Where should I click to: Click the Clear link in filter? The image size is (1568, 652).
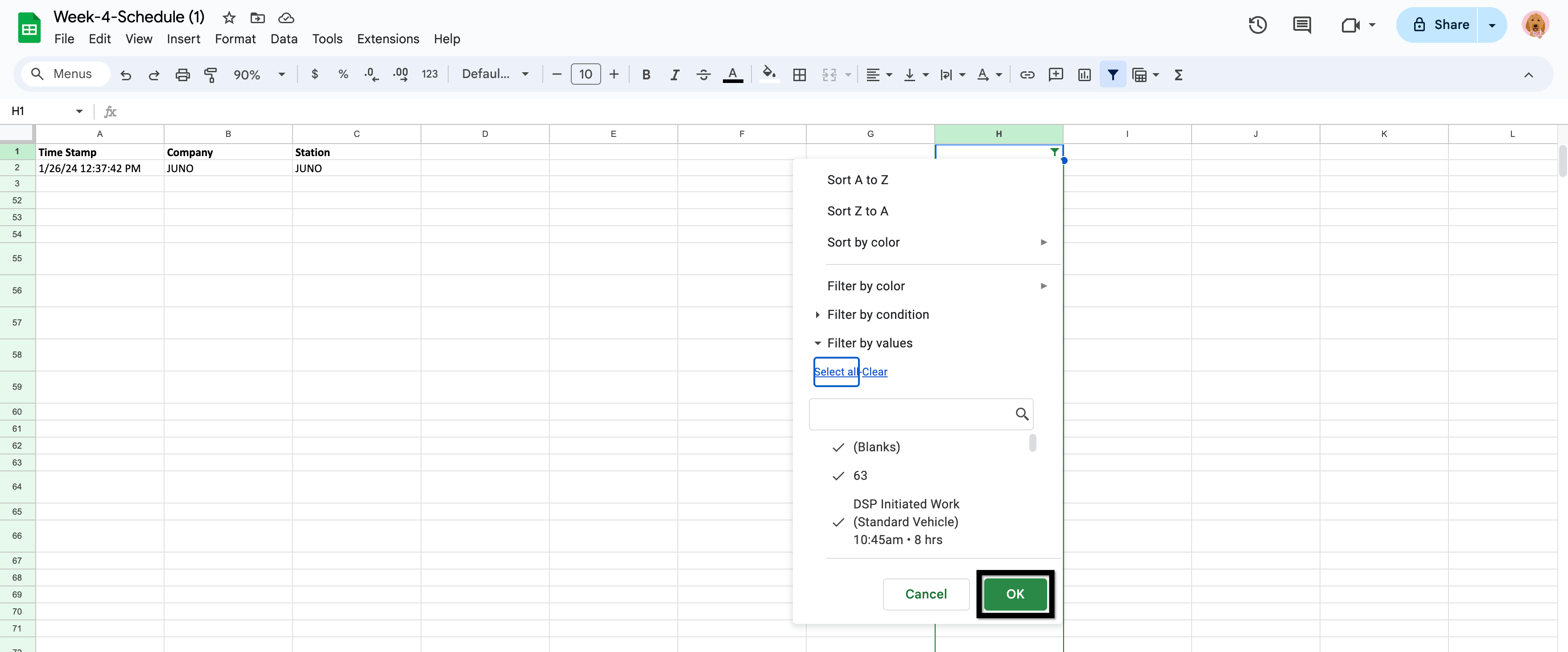coord(874,371)
